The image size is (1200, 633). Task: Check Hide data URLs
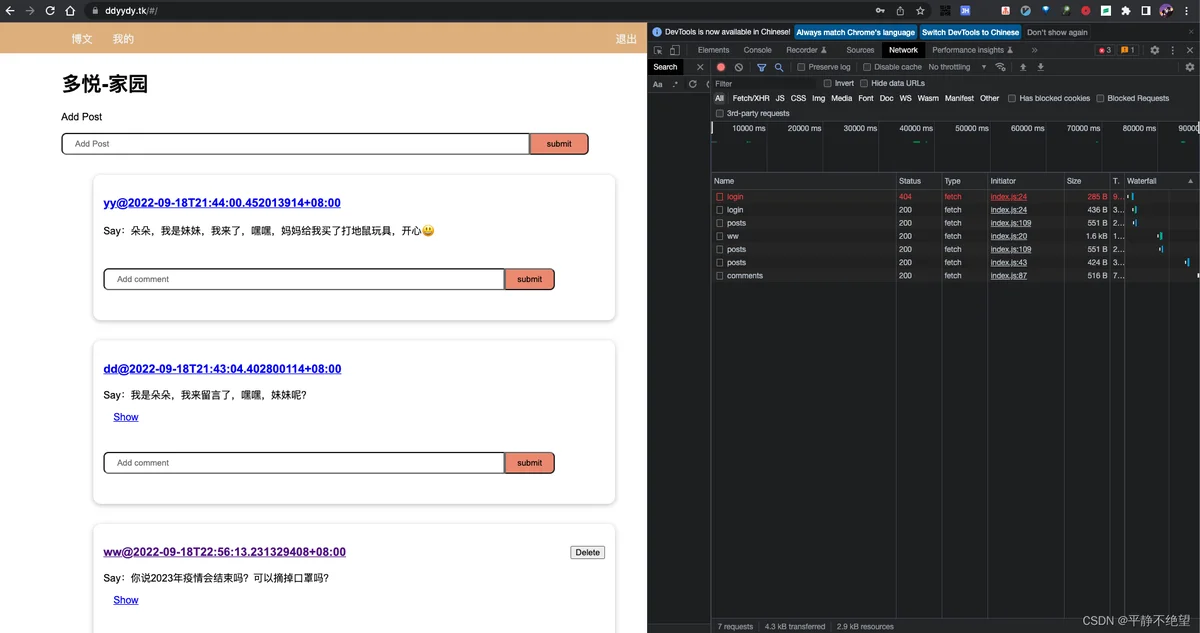(x=864, y=84)
